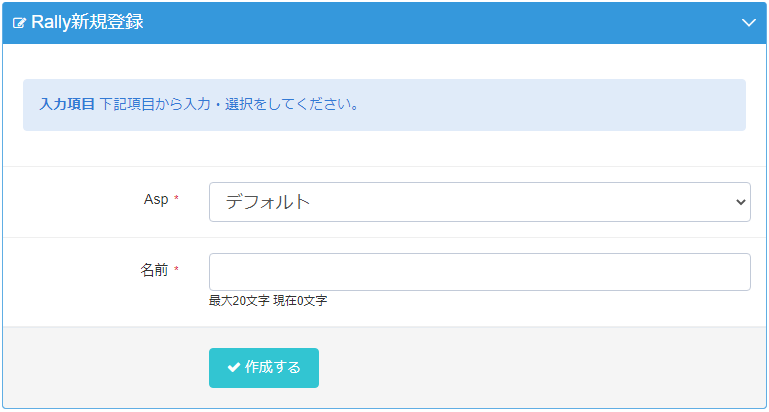
Task: Click the Asp field label
Action: coord(156,199)
